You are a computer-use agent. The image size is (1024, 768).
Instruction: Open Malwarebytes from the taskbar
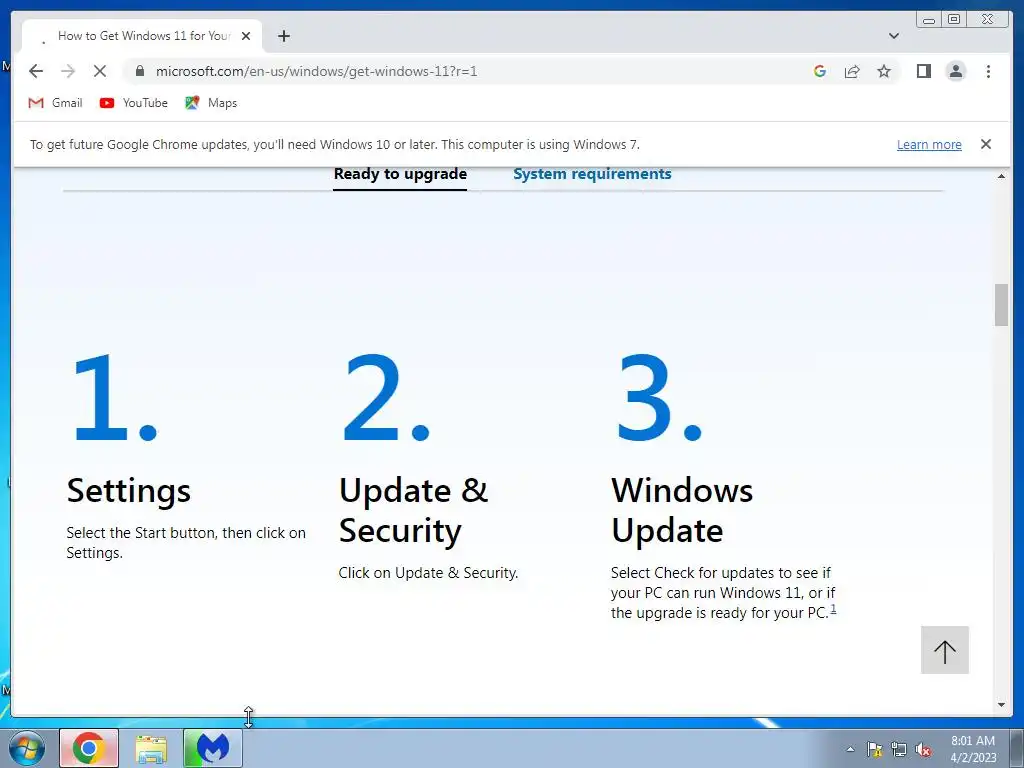(213, 748)
